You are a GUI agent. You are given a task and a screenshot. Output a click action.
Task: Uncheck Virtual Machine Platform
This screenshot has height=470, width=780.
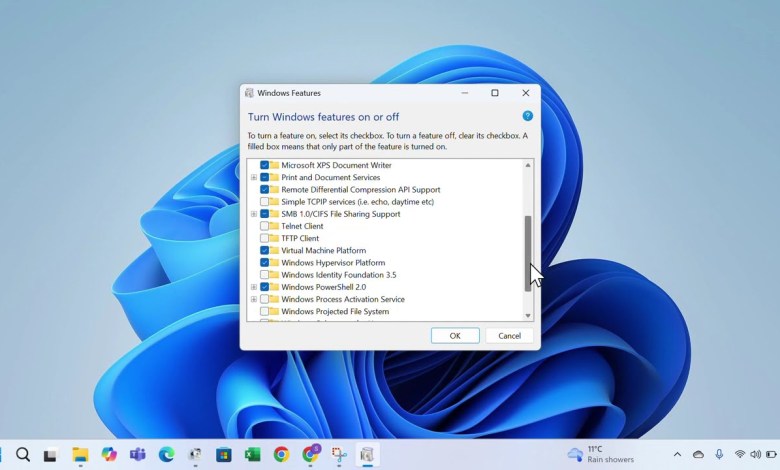tap(265, 250)
